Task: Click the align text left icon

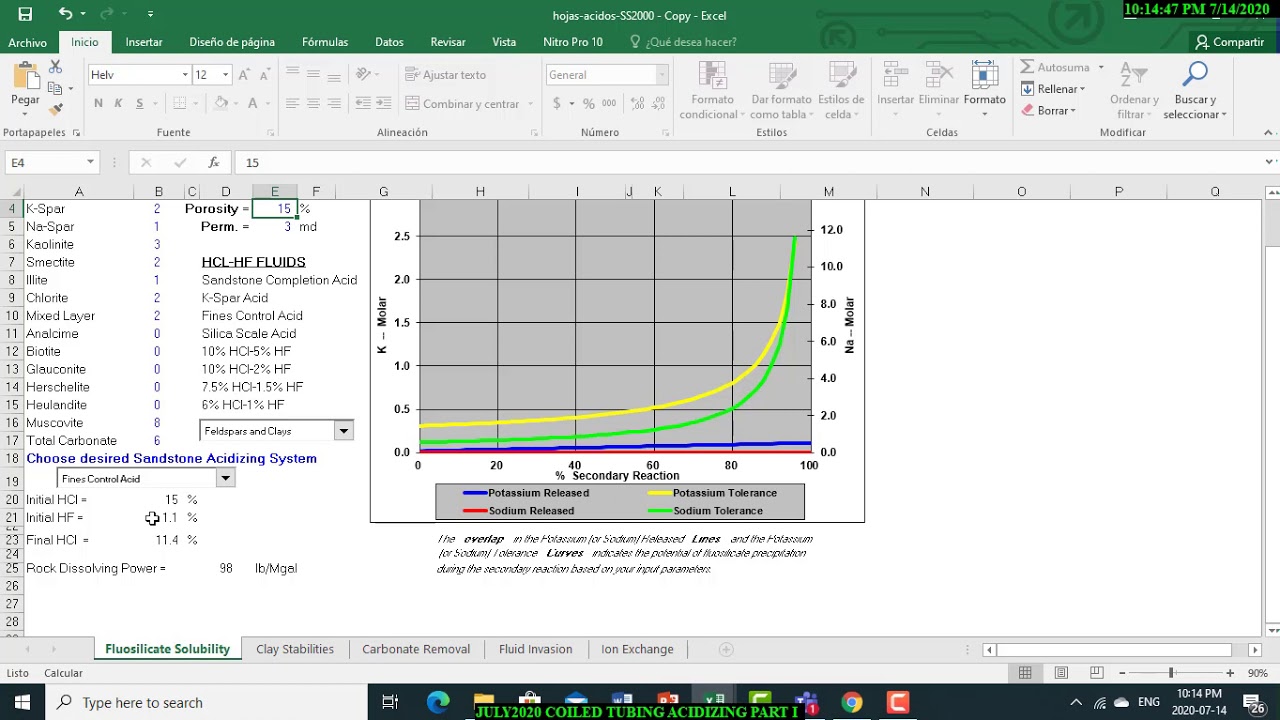Action: coord(292,103)
